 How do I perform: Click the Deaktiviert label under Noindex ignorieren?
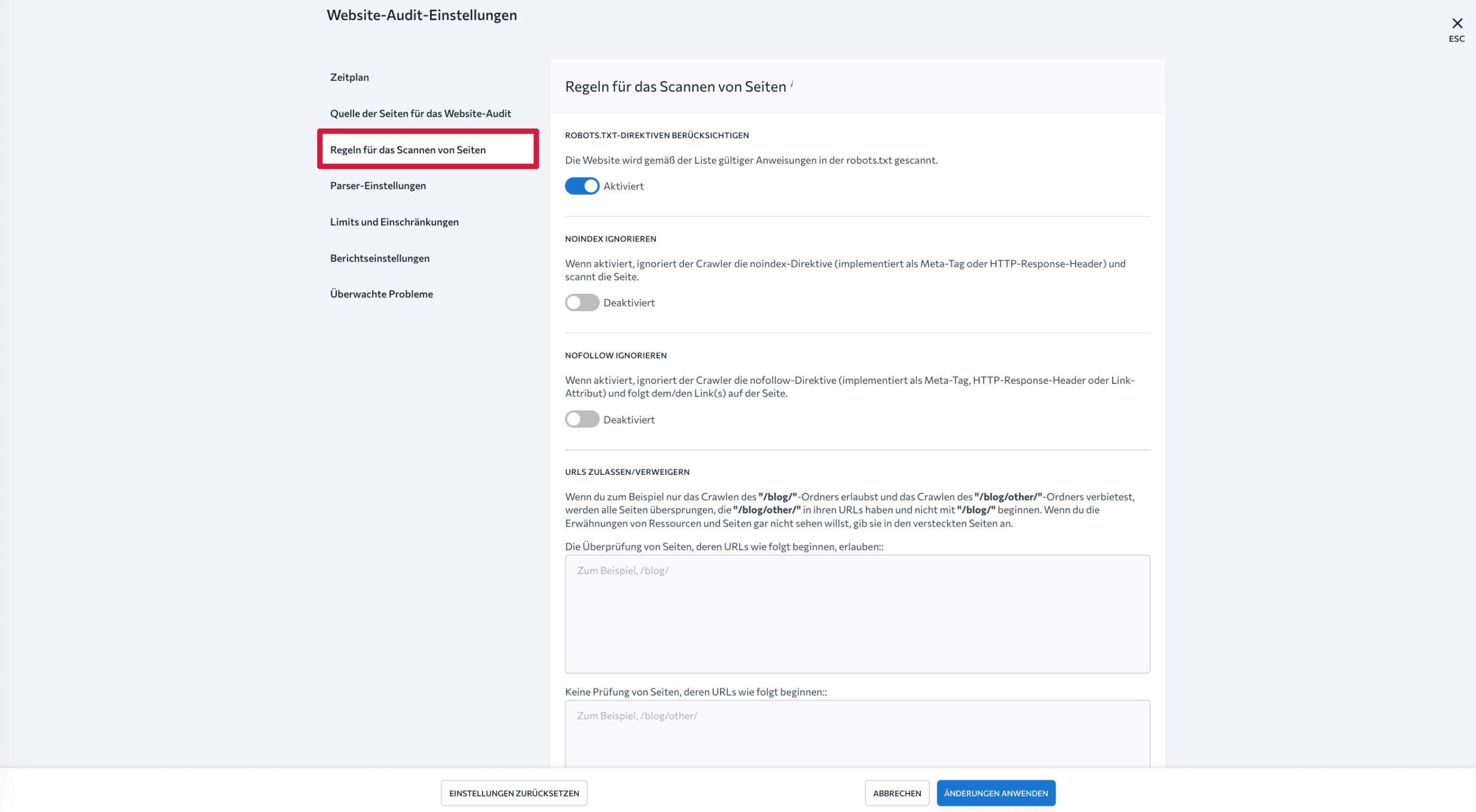pyautogui.click(x=629, y=303)
